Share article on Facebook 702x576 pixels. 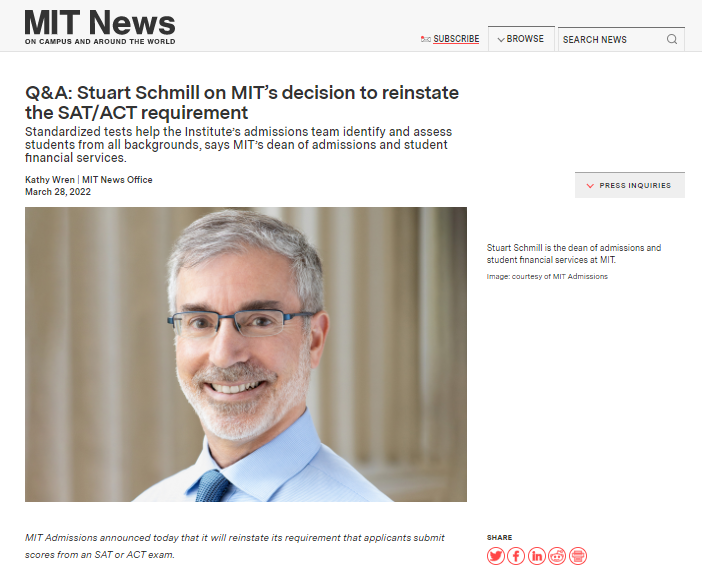tap(516, 556)
